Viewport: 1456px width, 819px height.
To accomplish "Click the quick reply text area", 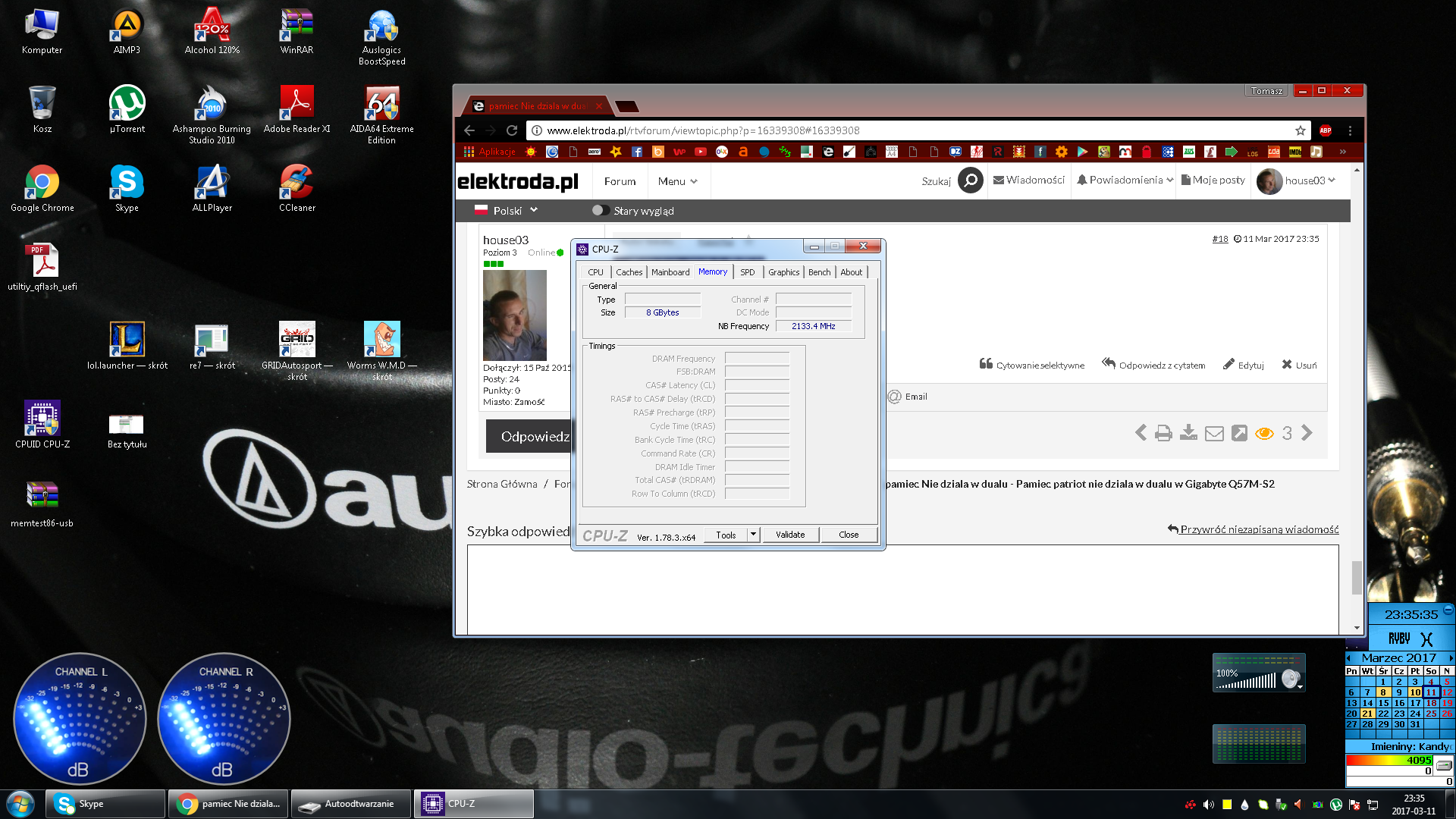I will (x=902, y=589).
